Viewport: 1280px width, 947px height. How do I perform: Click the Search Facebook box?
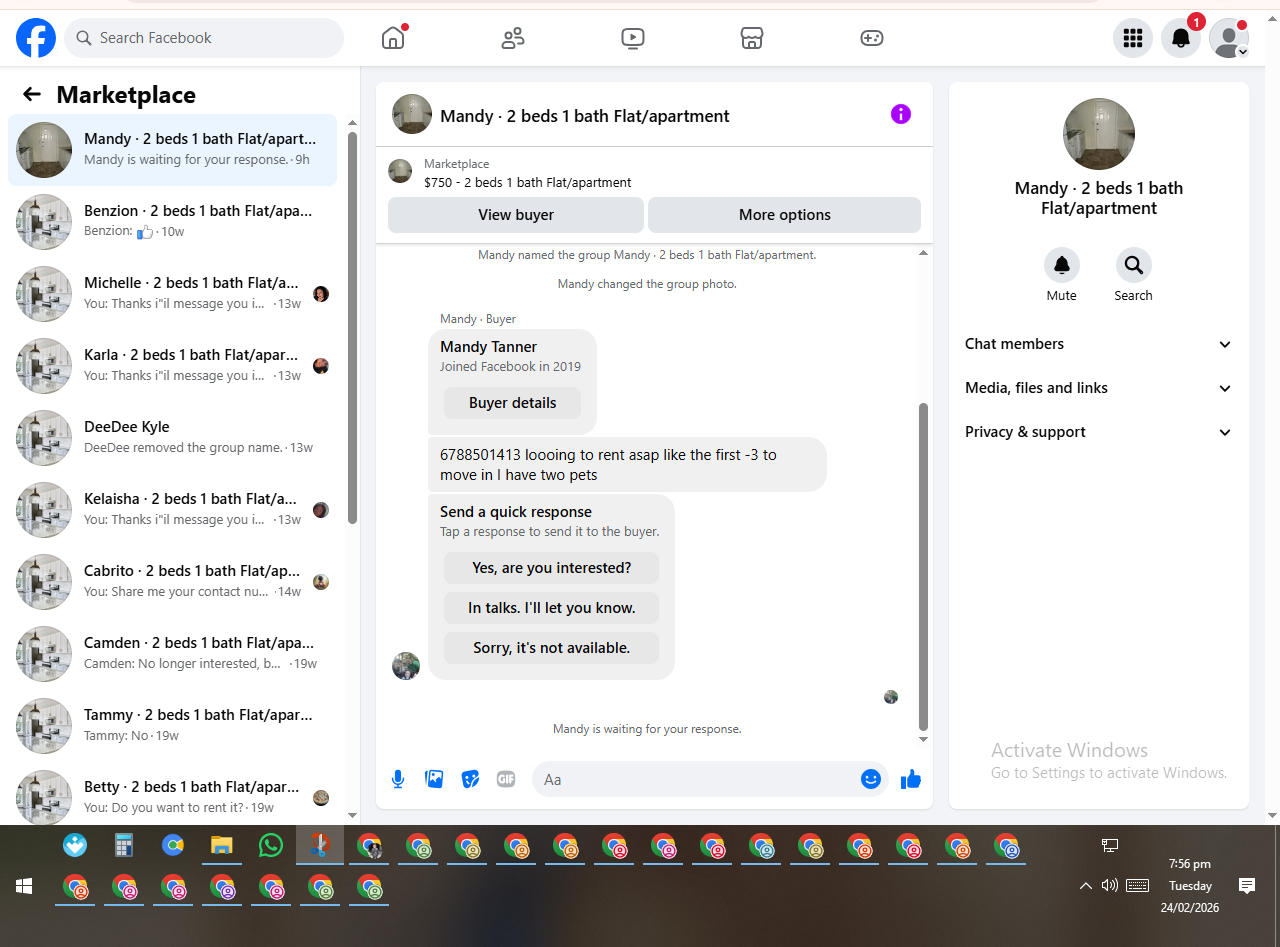(x=204, y=38)
